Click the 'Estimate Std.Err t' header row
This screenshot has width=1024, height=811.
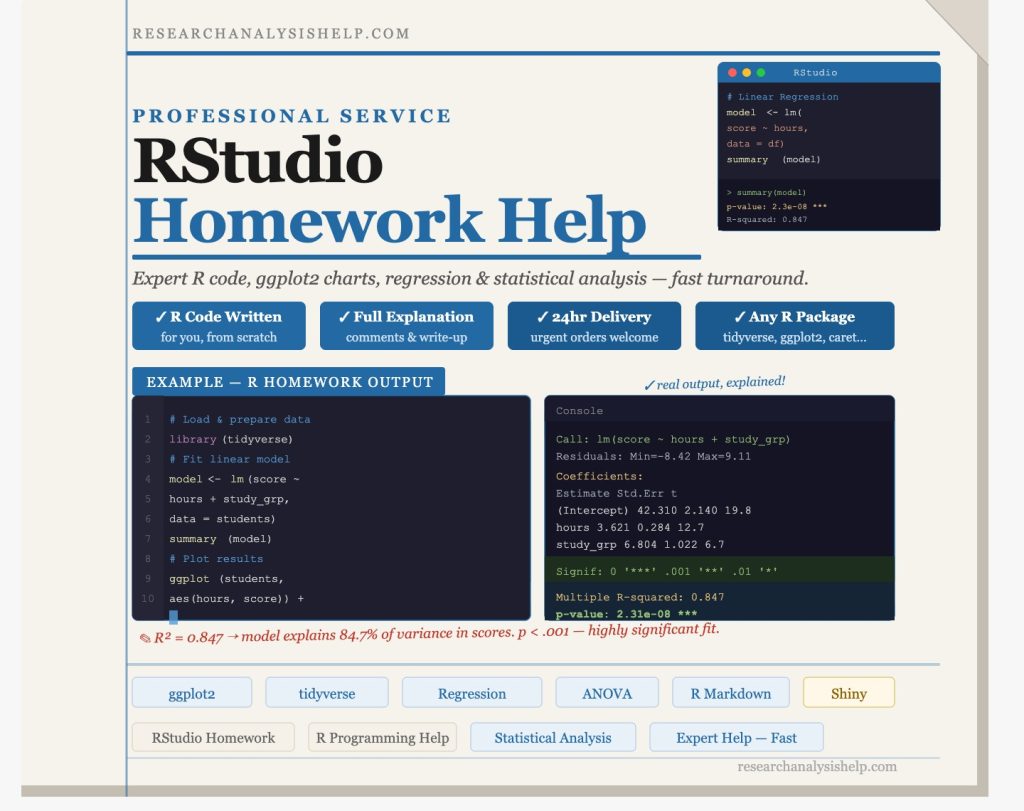coord(616,493)
